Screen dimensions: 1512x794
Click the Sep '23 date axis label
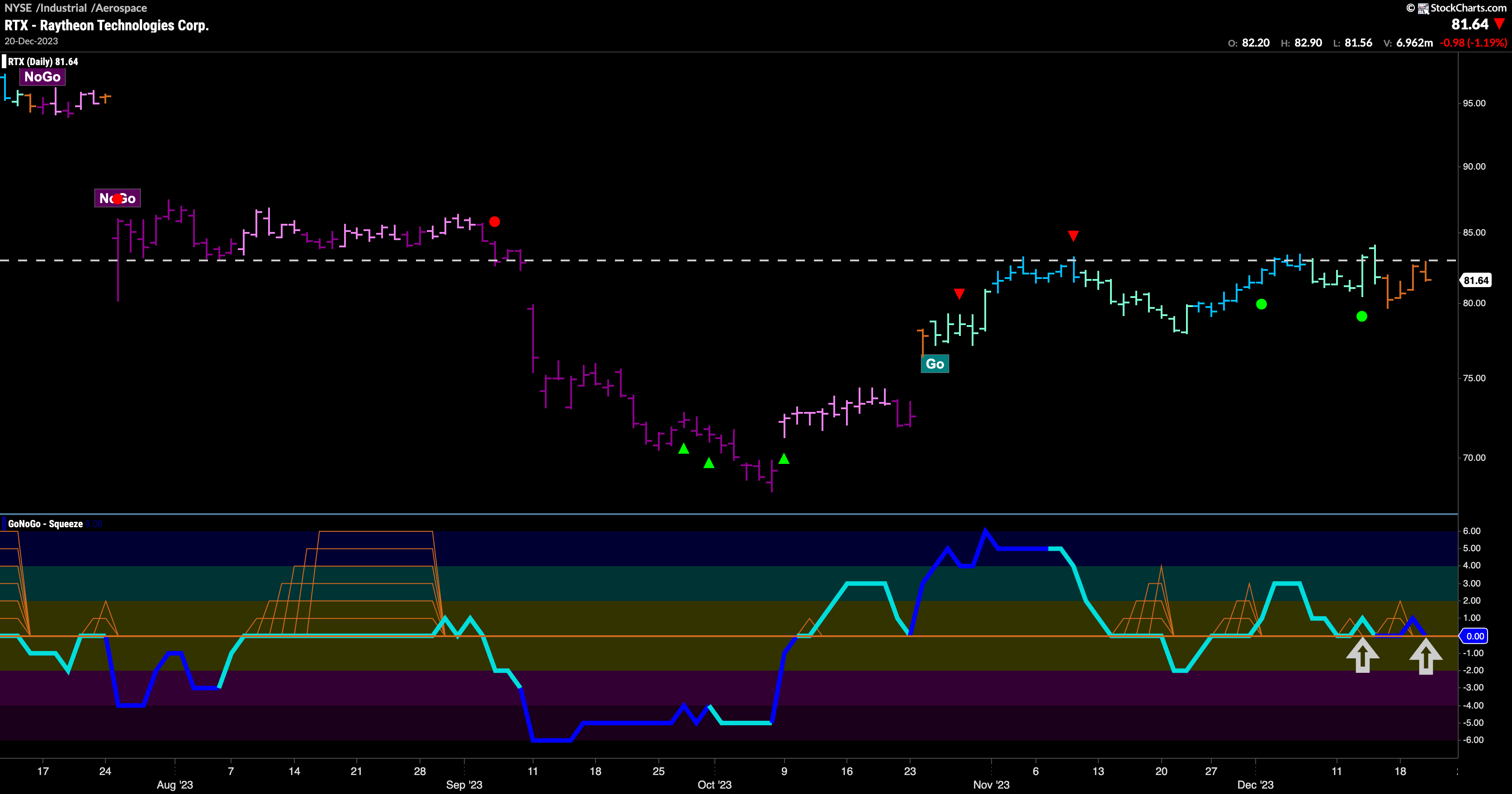(x=464, y=785)
